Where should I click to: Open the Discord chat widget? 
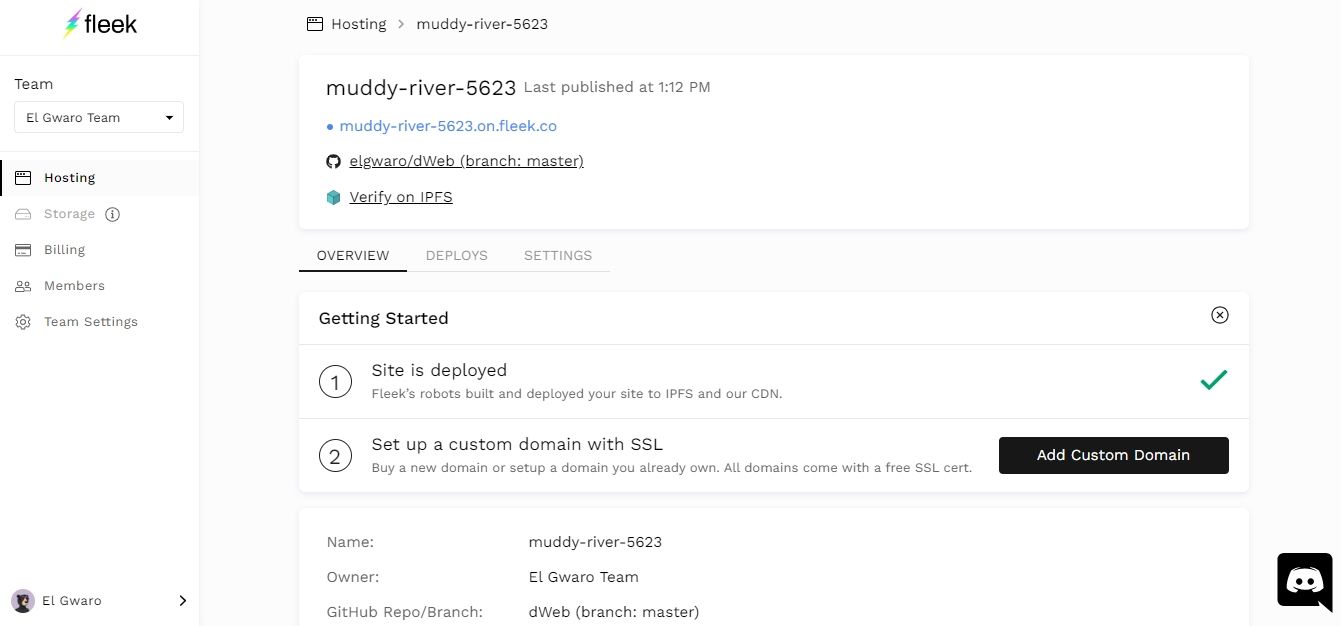click(1304, 581)
